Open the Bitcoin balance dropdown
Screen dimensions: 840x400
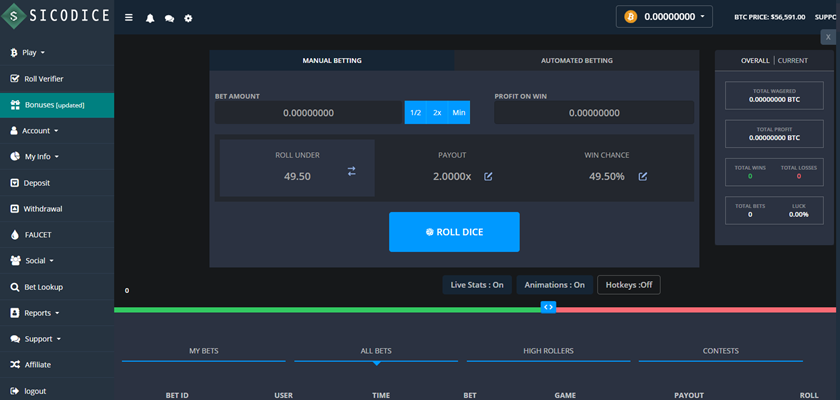pyautogui.click(x=664, y=17)
